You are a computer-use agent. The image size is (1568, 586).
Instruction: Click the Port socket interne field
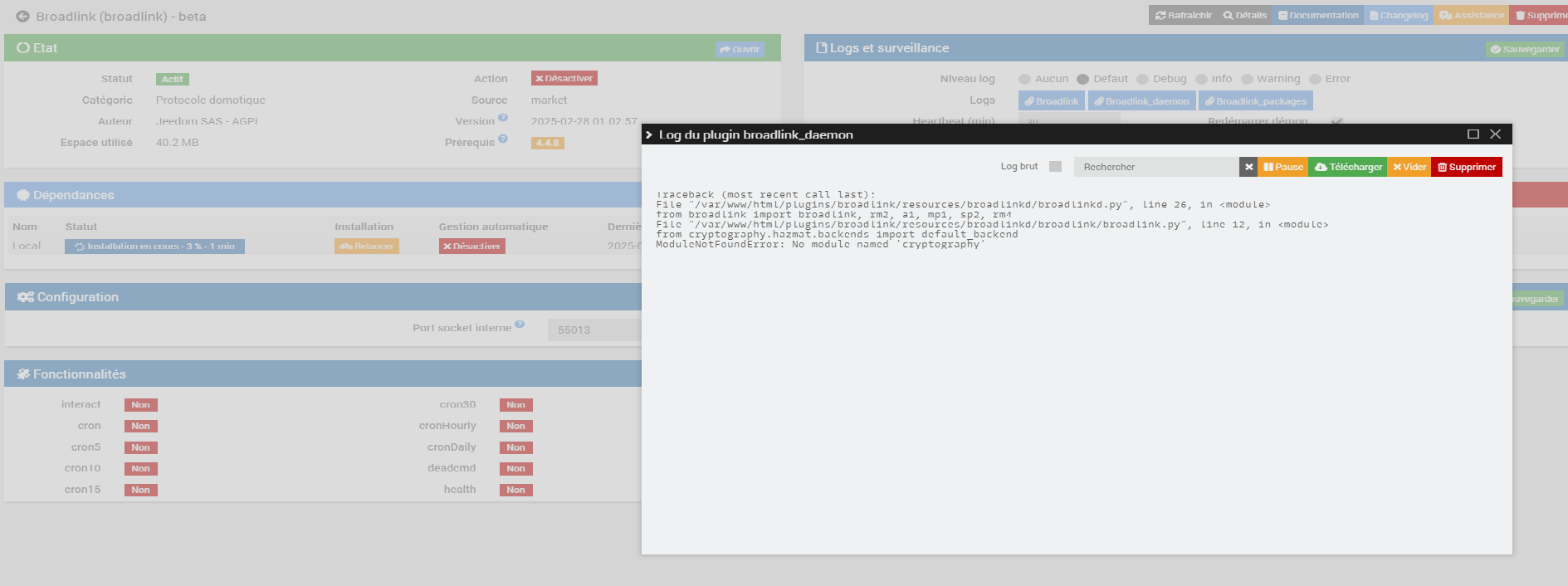point(594,330)
